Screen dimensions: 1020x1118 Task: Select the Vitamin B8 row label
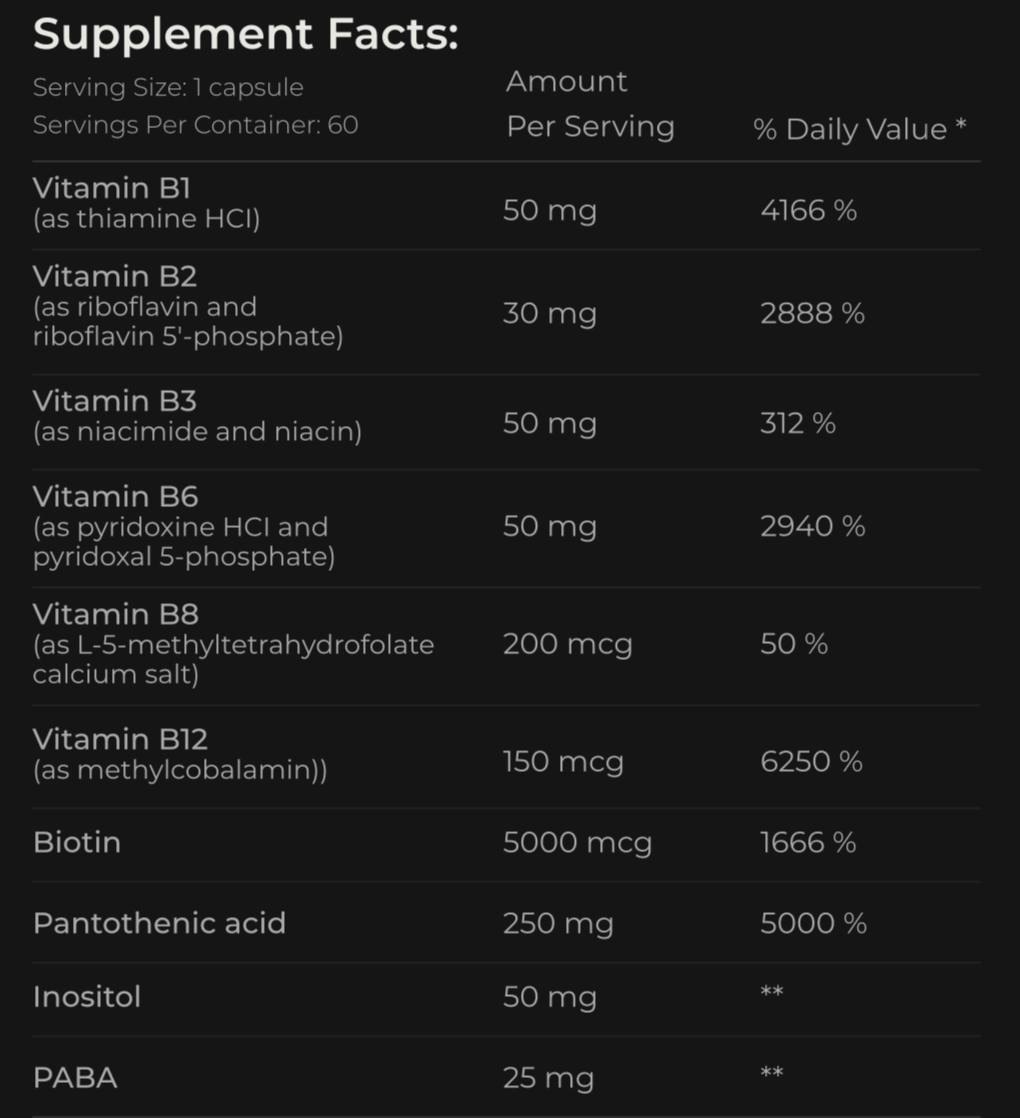click(233, 644)
